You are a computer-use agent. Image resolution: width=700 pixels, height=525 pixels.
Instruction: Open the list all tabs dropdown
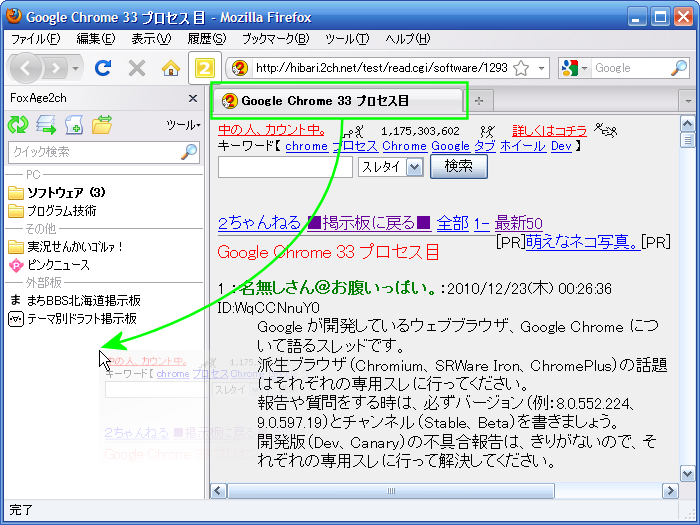[x=688, y=101]
